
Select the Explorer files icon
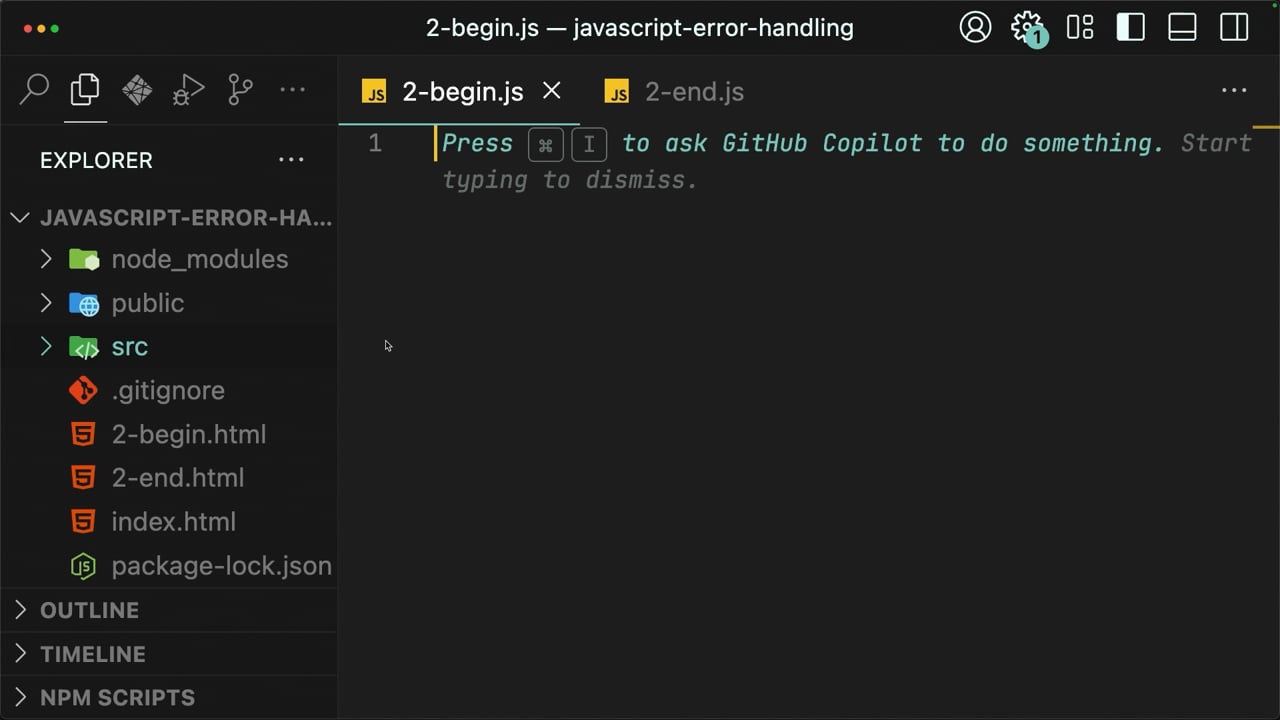[85, 90]
